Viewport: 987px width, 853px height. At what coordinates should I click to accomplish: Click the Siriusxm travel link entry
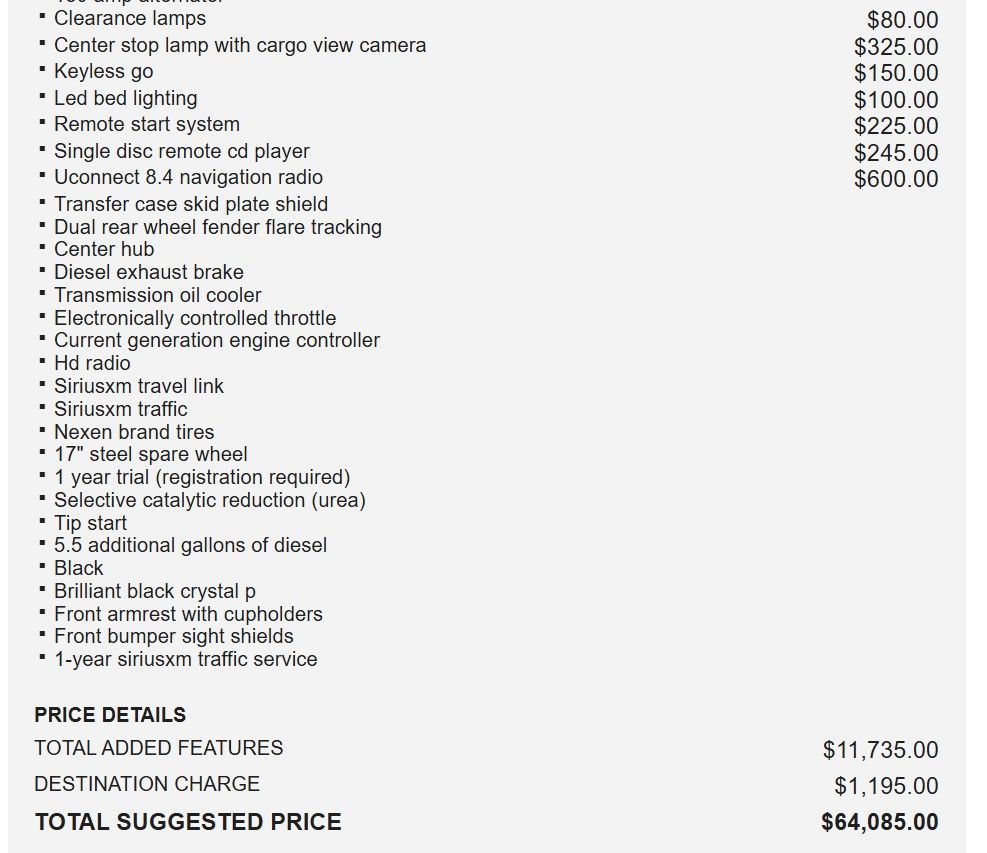tap(138, 386)
